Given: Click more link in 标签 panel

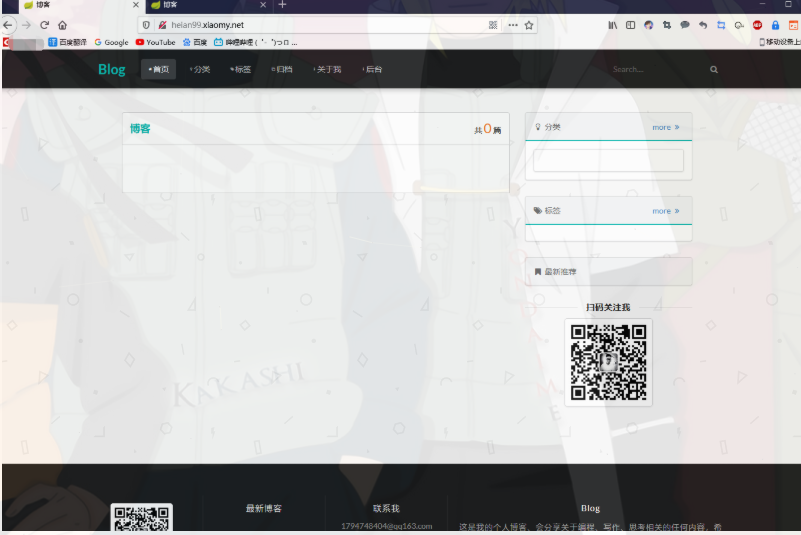Looking at the screenshot, I should click(666, 211).
